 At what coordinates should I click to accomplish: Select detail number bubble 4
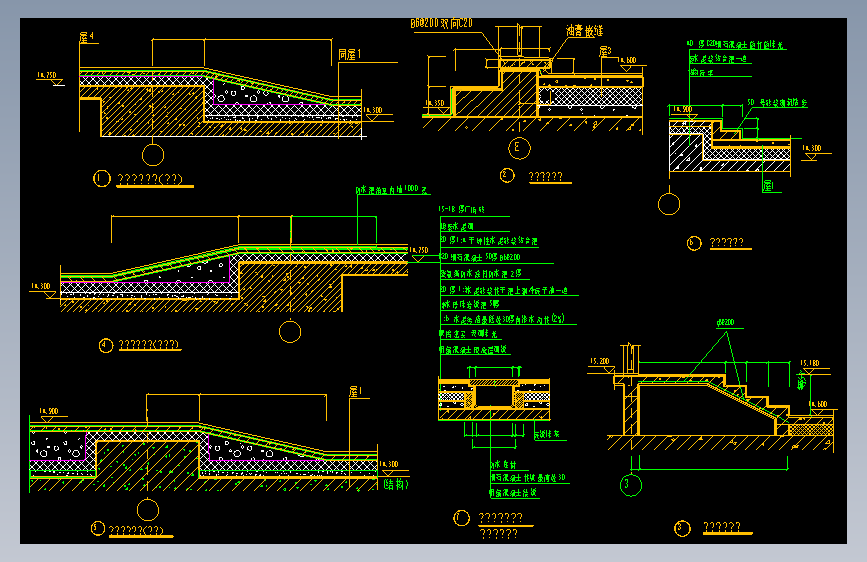[x=106, y=346]
